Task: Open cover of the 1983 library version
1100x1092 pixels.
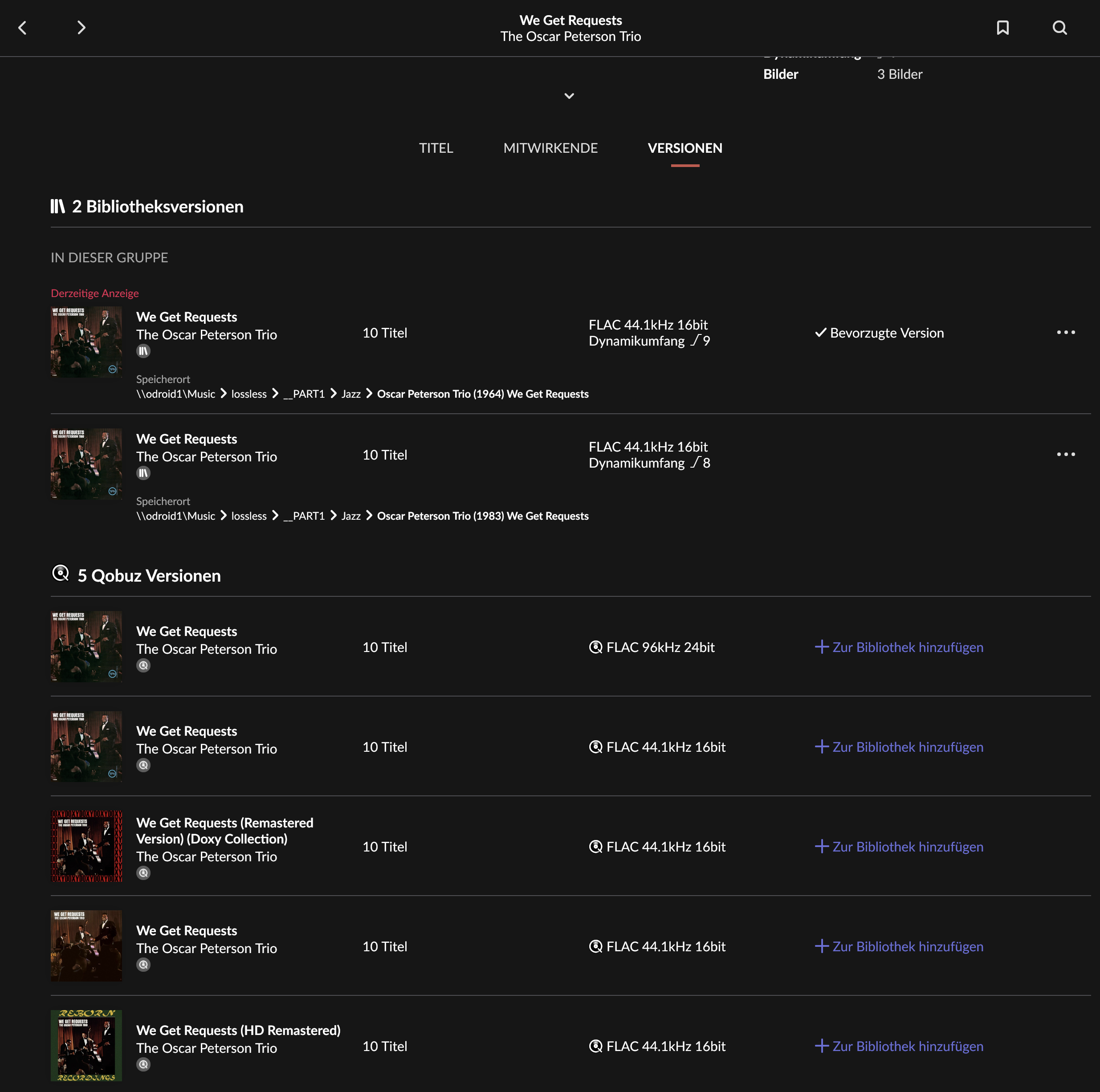Action: (86, 464)
